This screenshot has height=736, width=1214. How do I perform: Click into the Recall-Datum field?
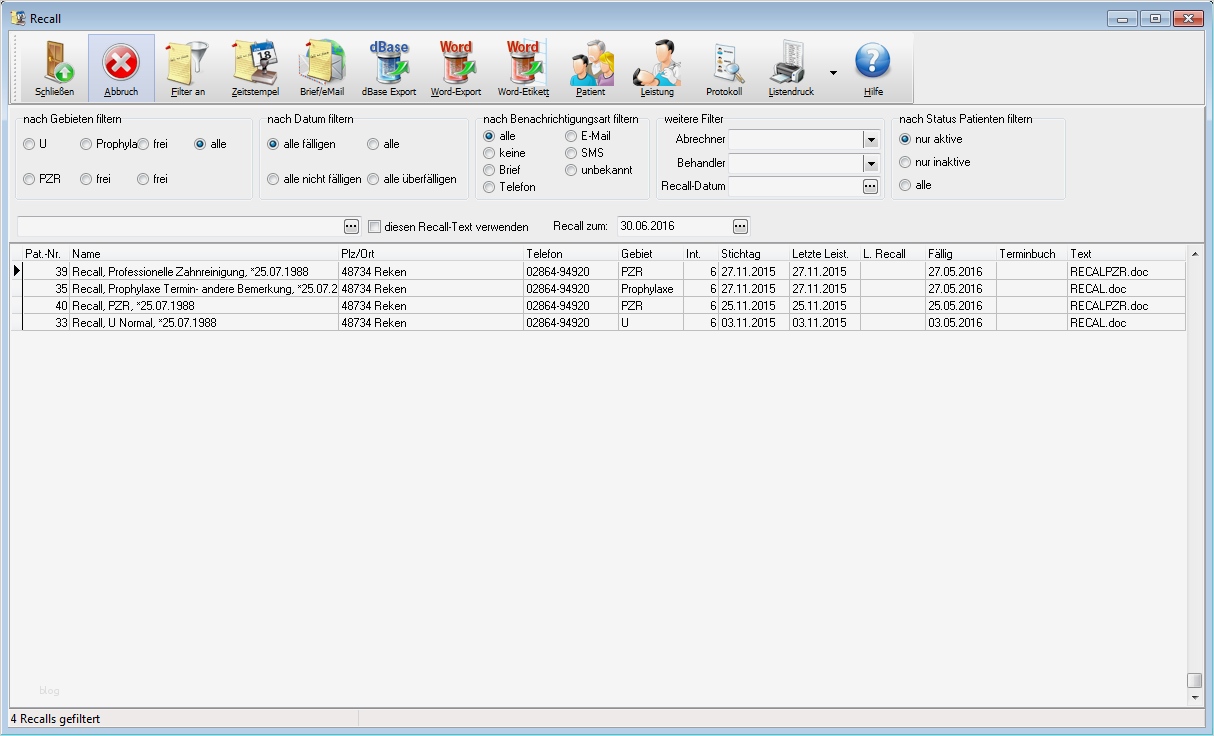[x=795, y=186]
